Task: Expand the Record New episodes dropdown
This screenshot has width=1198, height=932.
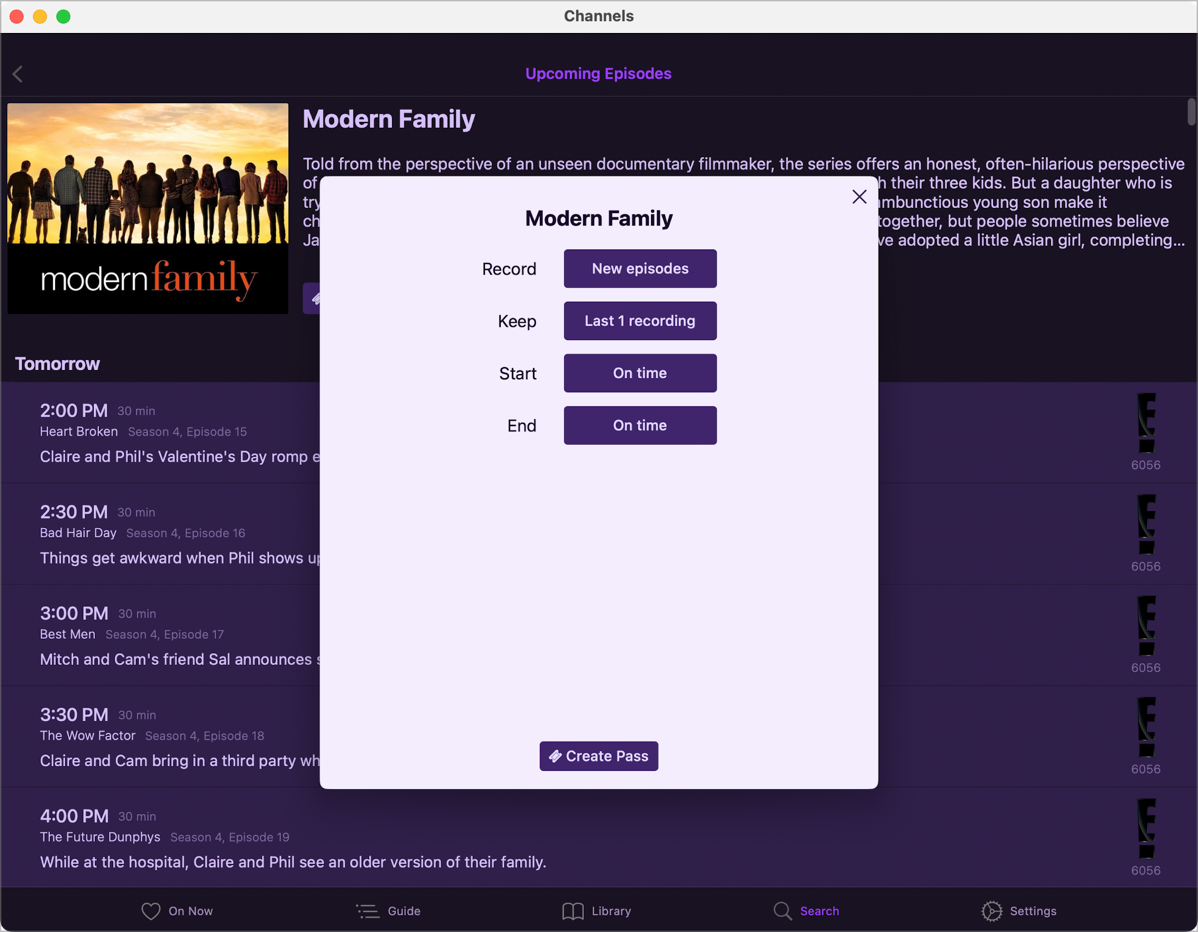Action: point(640,269)
